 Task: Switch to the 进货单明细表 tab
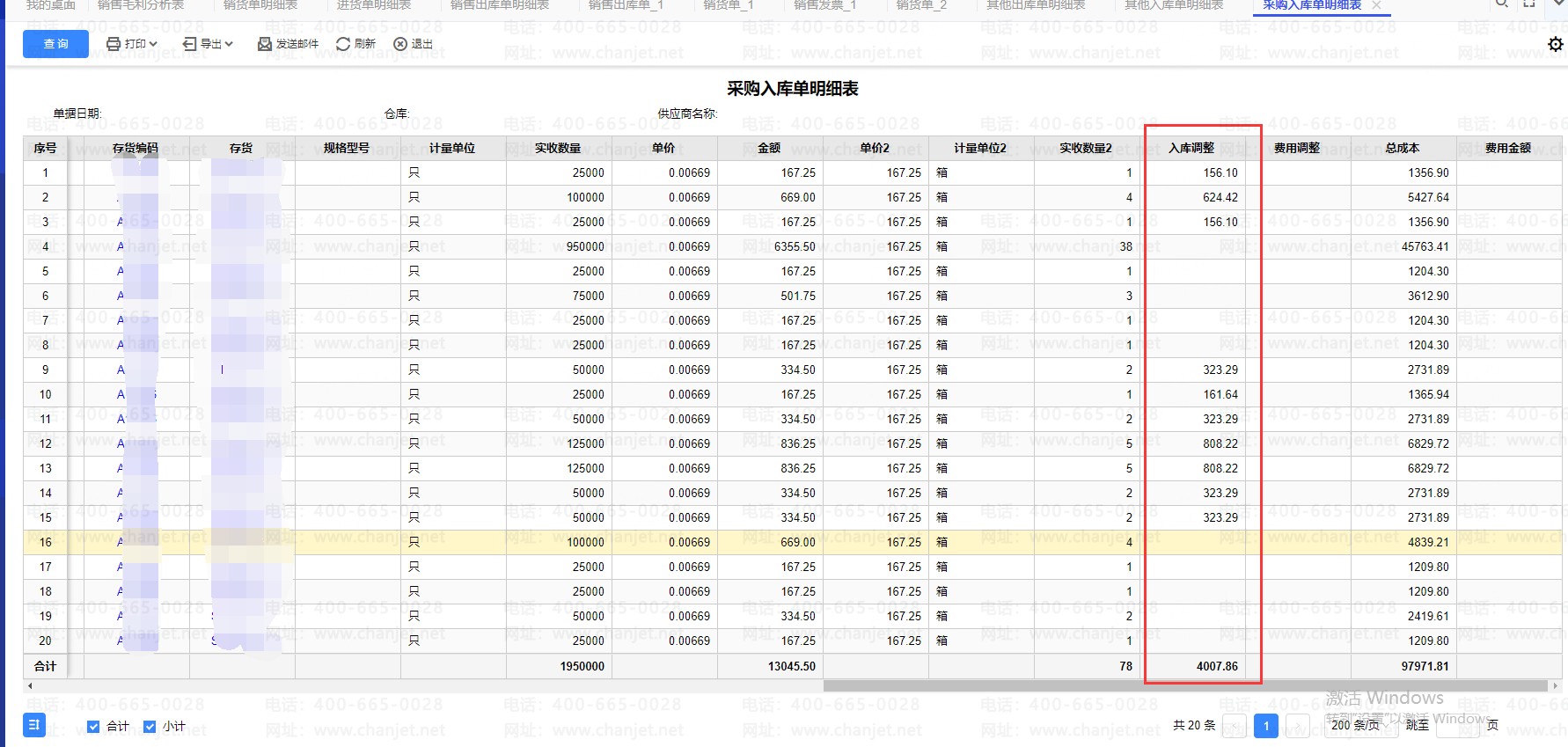(374, 5)
